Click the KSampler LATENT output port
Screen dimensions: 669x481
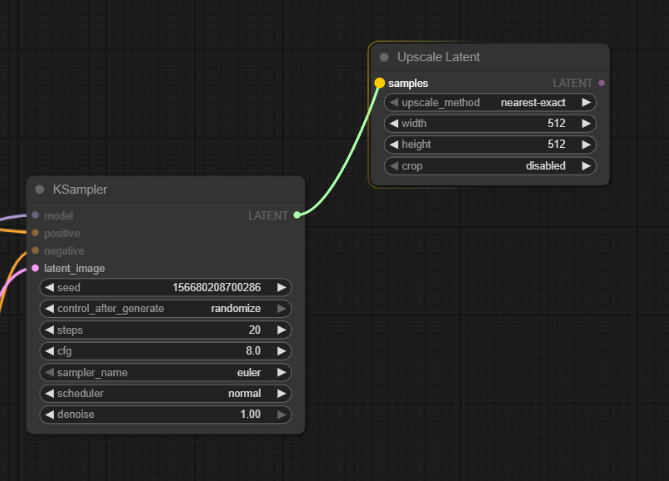297,215
